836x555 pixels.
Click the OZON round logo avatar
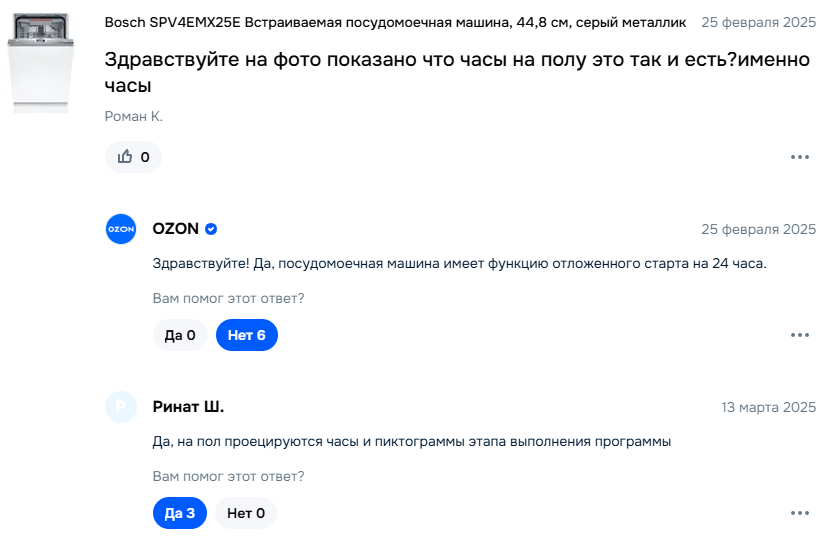pyautogui.click(x=121, y=229)
